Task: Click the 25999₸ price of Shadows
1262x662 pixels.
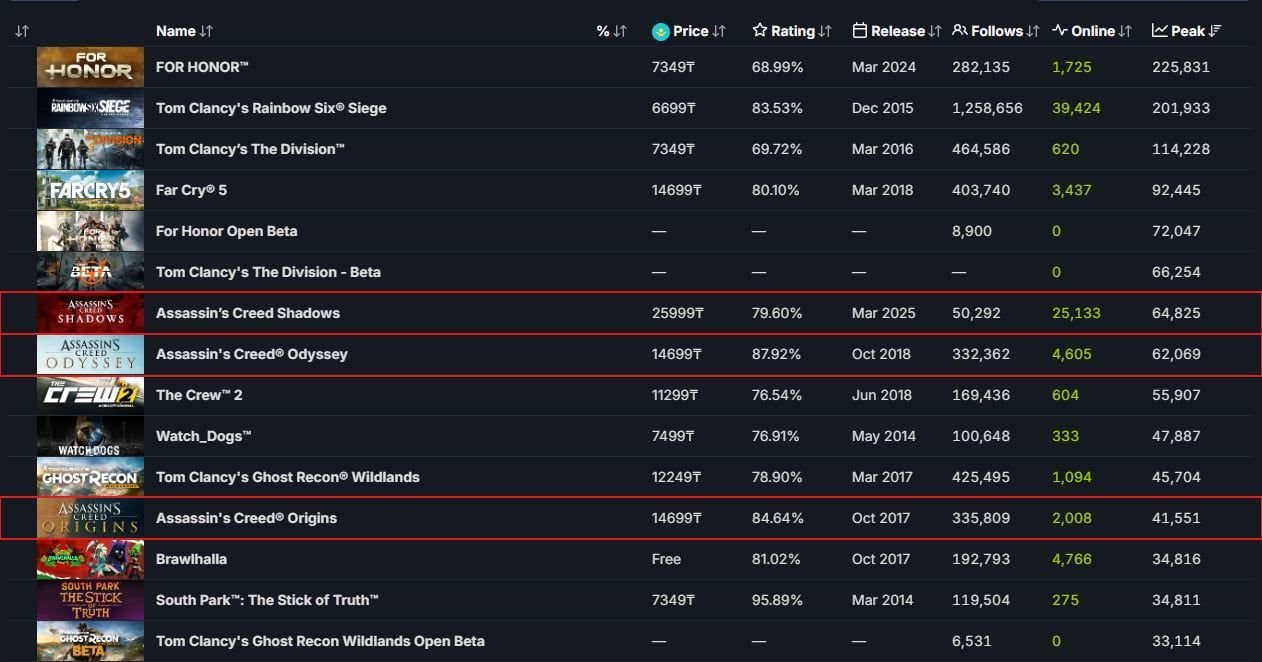Action: click(x=678, y=313)
